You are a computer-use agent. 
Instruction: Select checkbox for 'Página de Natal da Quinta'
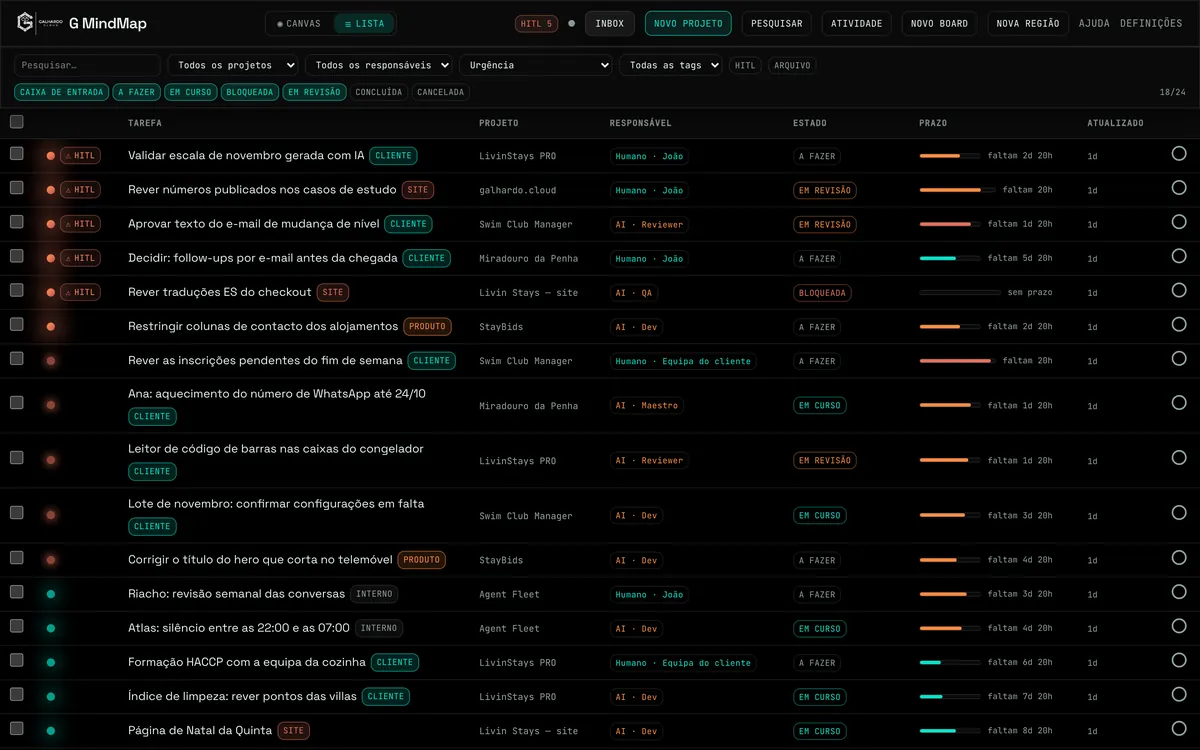[x=16, y=729]
